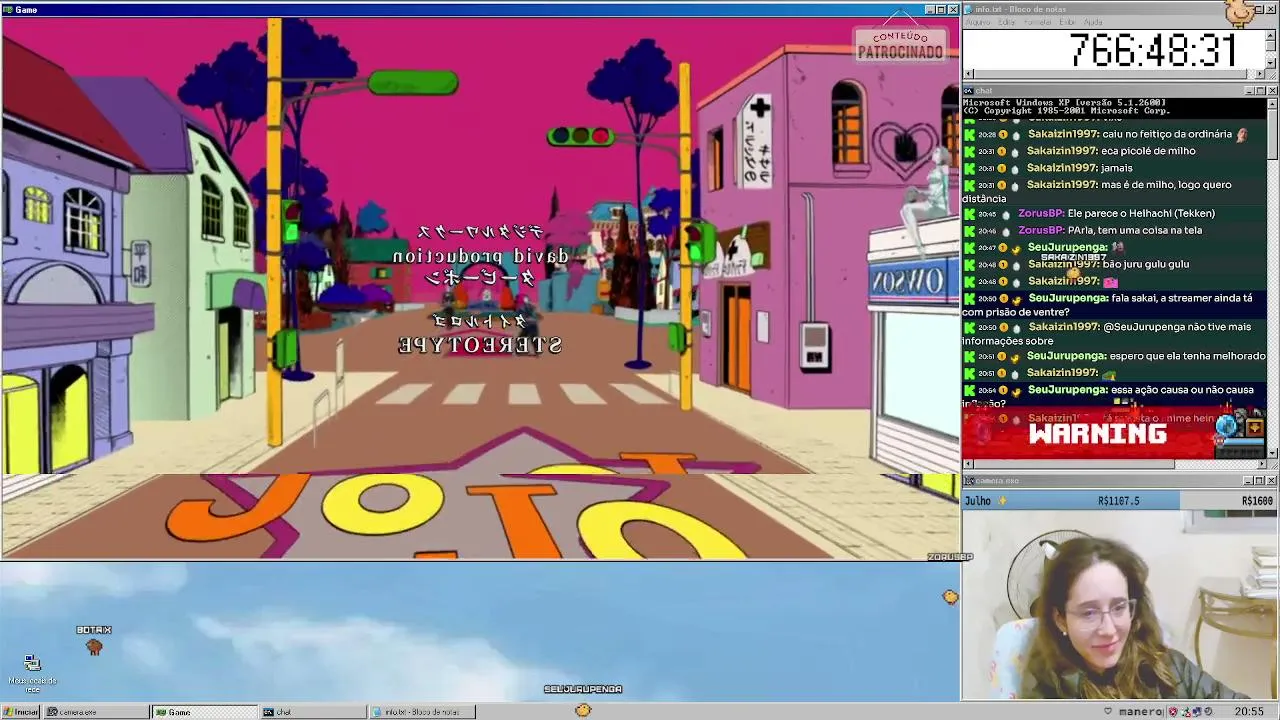Click the Conteúdo Patrocinado badge in Game window
Screen dimensions: 1280x720
click(x=900, y=45)
